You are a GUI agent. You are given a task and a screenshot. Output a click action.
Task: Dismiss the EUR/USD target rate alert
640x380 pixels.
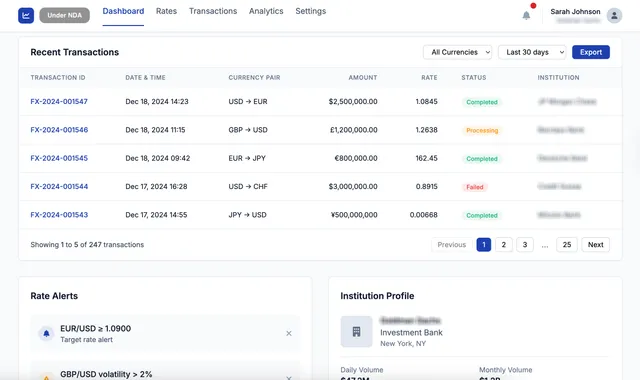click(x=289, y=333)
